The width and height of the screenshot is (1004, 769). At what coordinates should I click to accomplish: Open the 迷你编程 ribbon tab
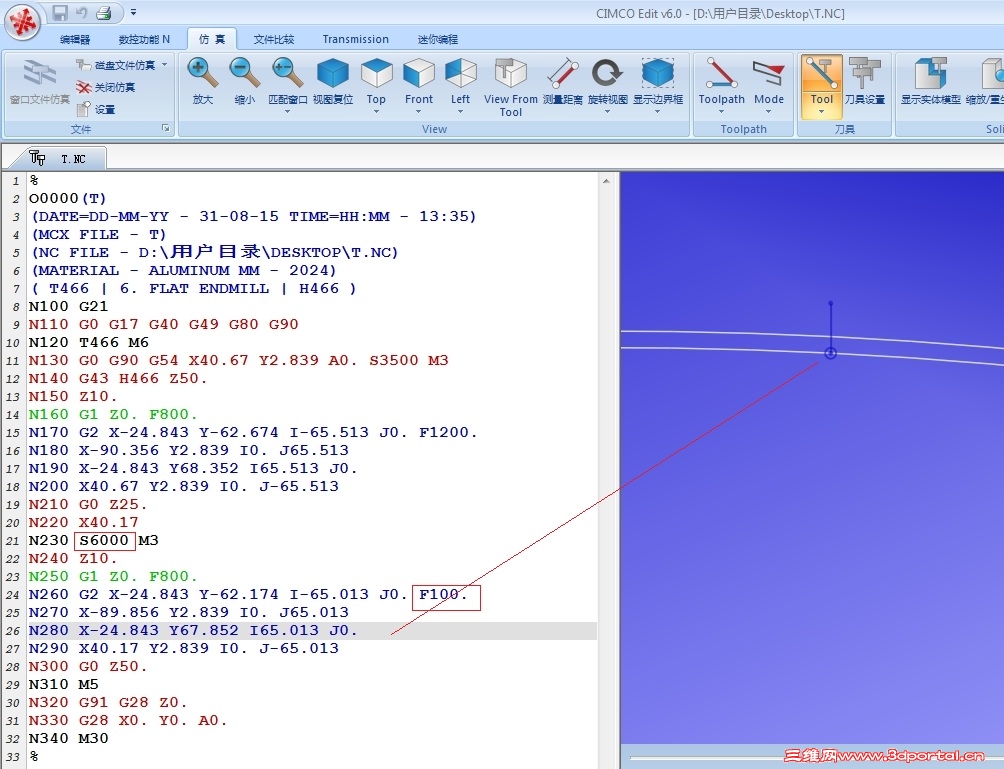[x=438, y=39]
